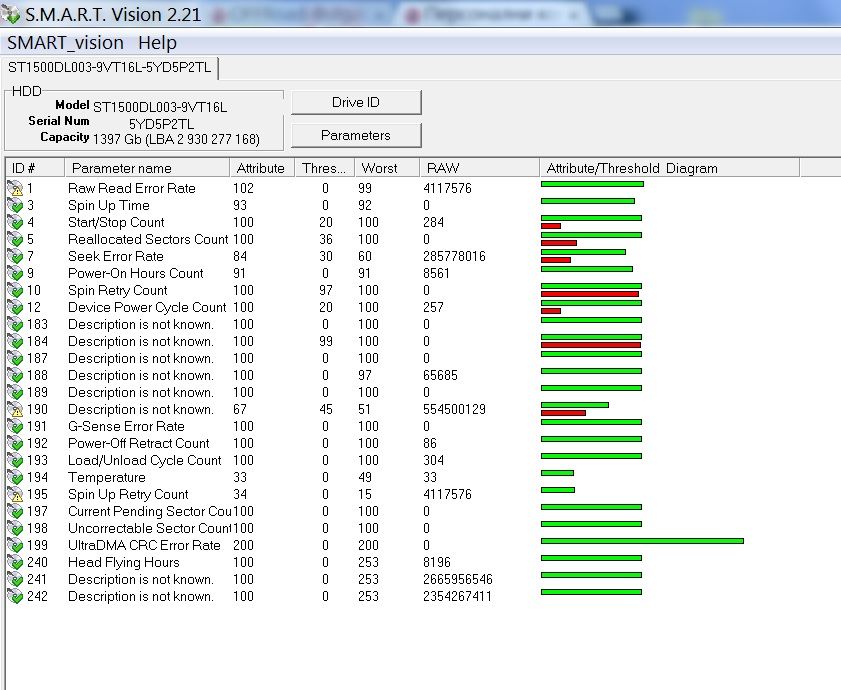The height and width of the screenshot is (690, 841).
Task: Click the status icon for attribute 189
Action: click(x=15, y=392)
